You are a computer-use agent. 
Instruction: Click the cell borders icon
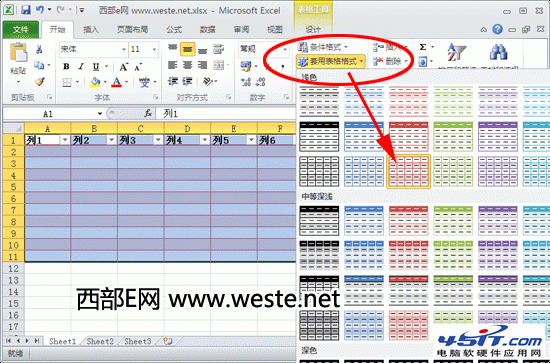(x=67, y=82)
